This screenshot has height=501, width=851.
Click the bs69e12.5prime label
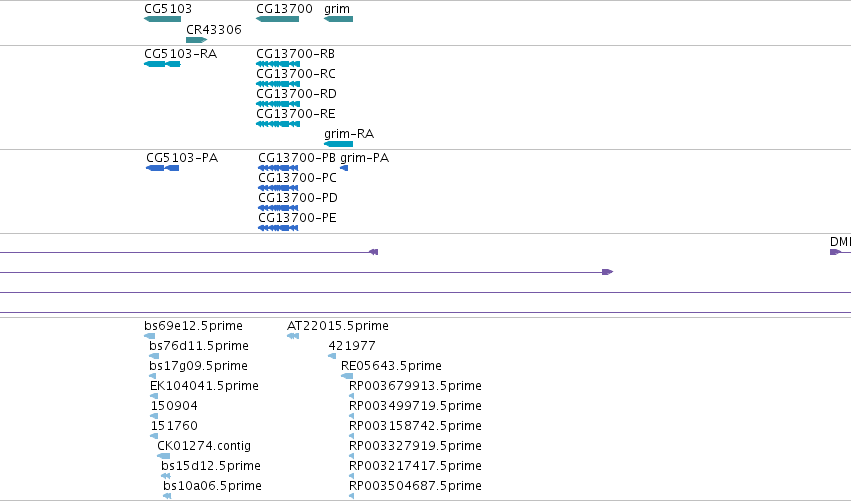[194, 326]
